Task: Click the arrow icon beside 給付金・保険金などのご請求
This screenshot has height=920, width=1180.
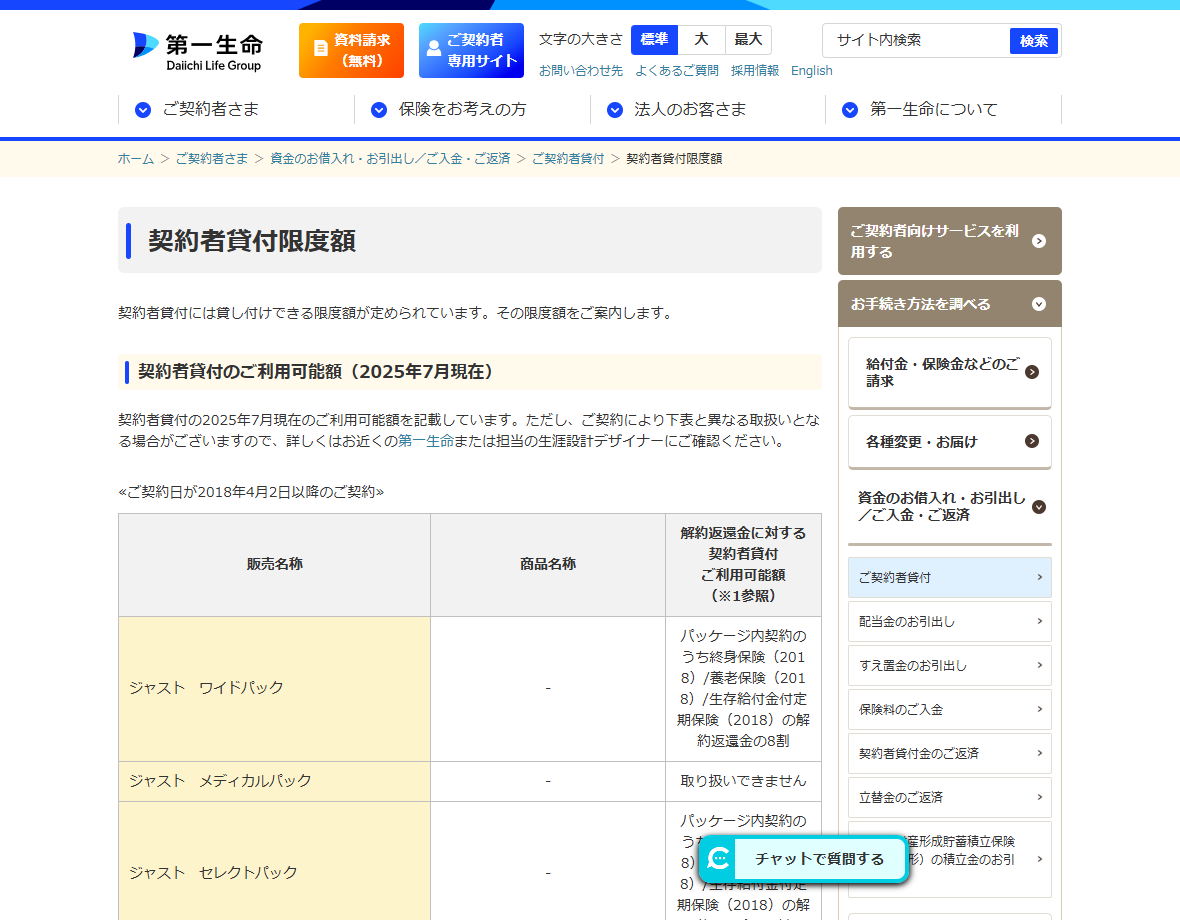Action: point(1032,372)
